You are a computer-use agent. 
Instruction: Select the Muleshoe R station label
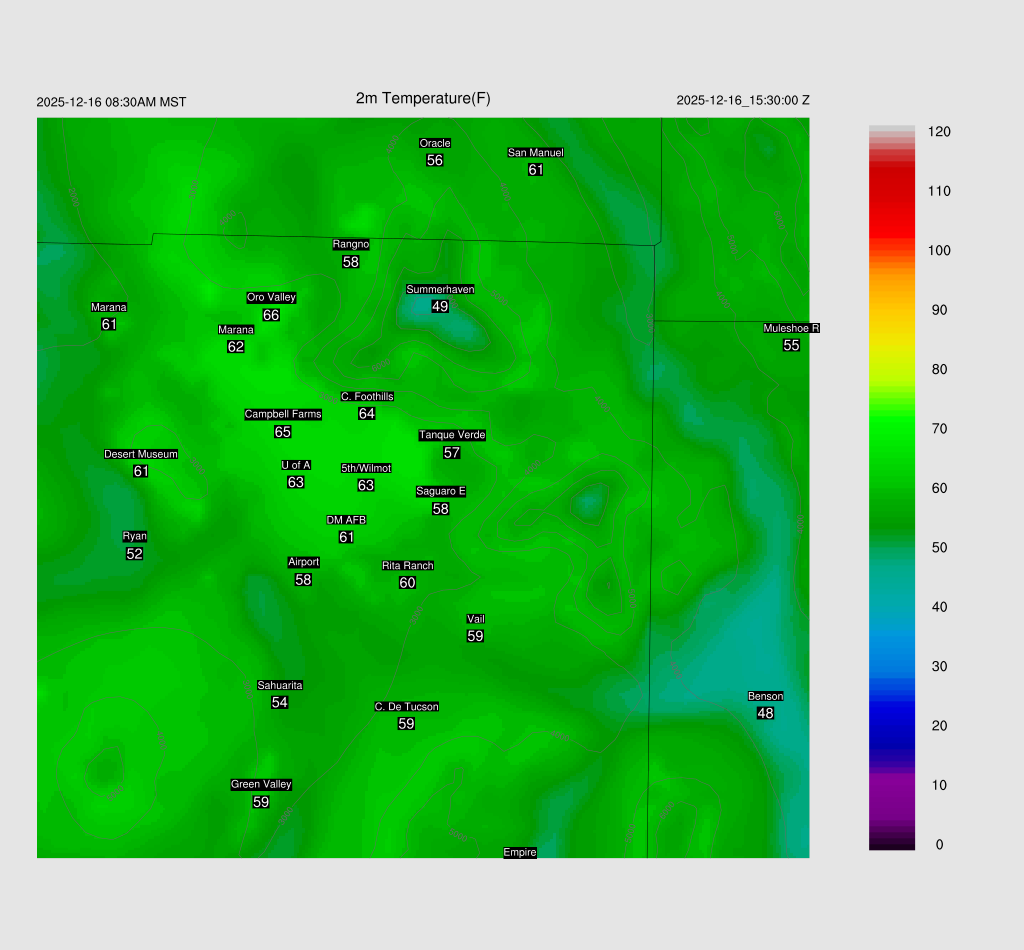pos(791,328)
